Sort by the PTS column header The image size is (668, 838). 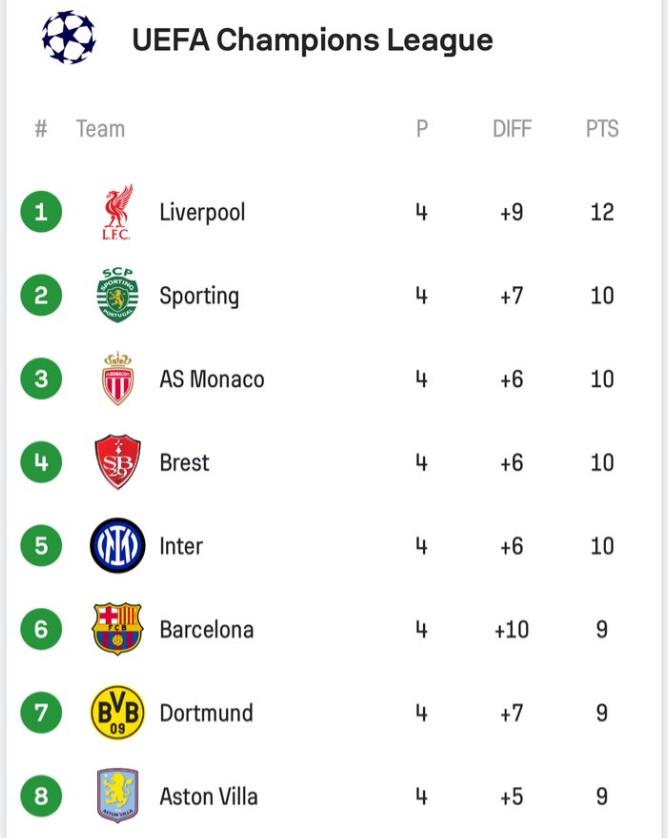click(602, 129)
